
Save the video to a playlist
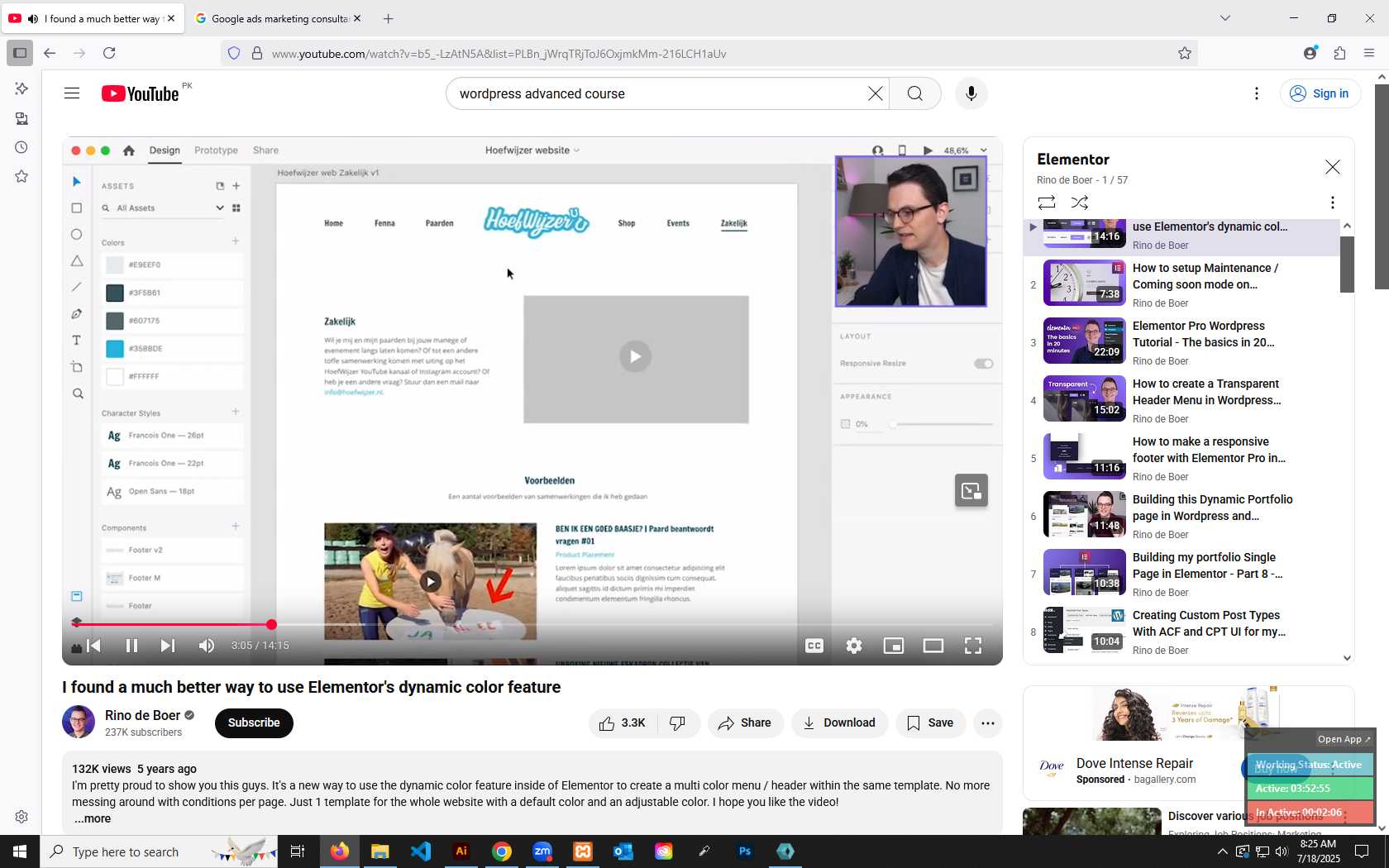click(x=930, y=723)
